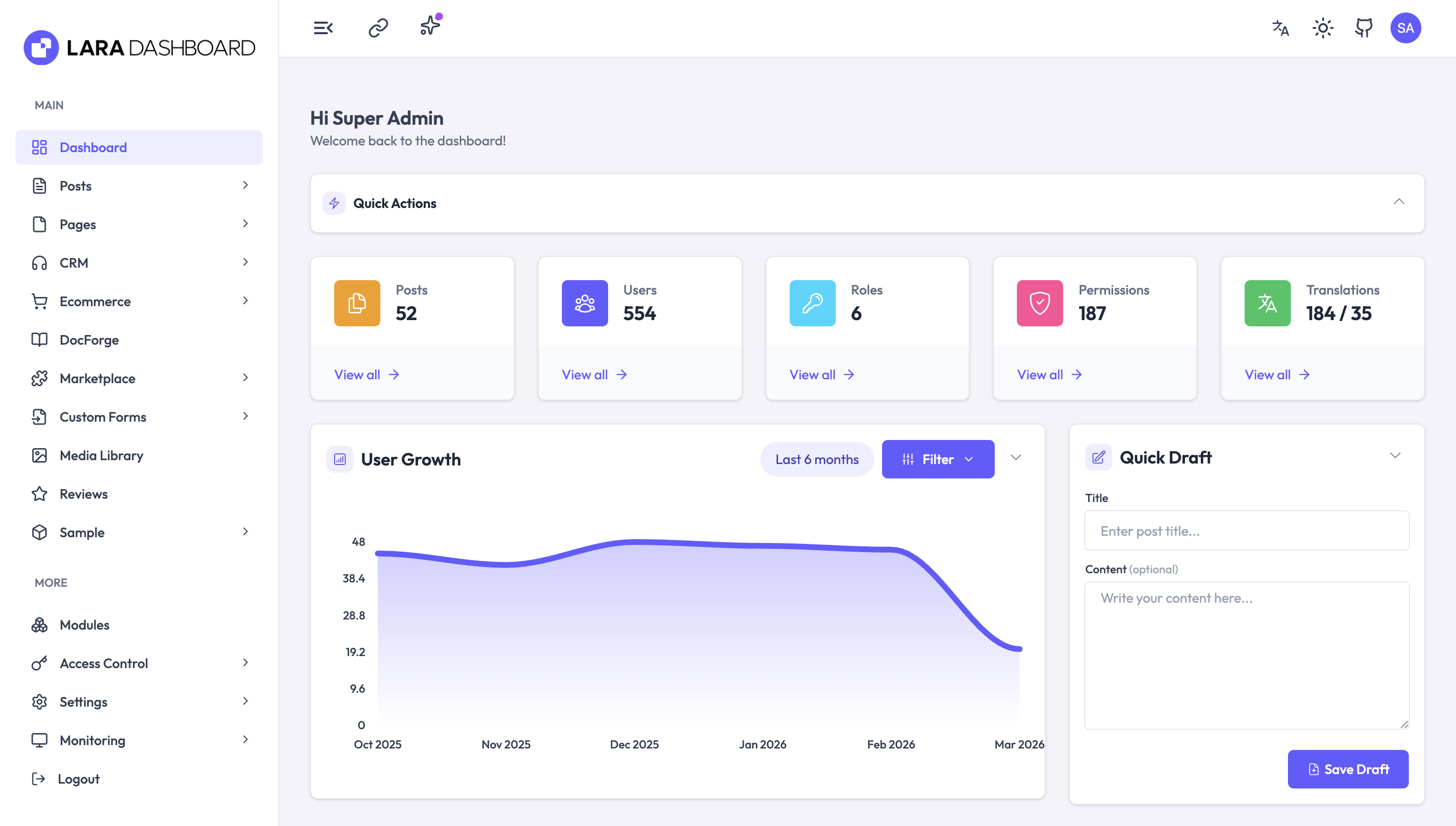The width and height of the screenshot is (1456, 826).
Task: Collapse the Quick Draft panel
Action: pos(1396,455)
